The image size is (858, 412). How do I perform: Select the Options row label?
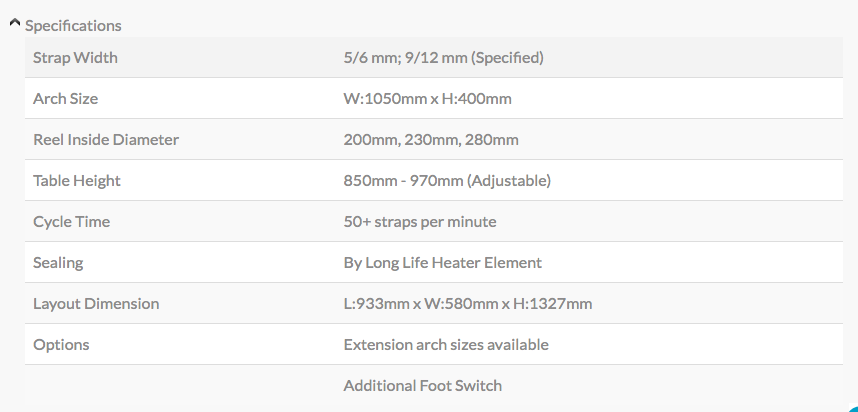click(61, 345)
